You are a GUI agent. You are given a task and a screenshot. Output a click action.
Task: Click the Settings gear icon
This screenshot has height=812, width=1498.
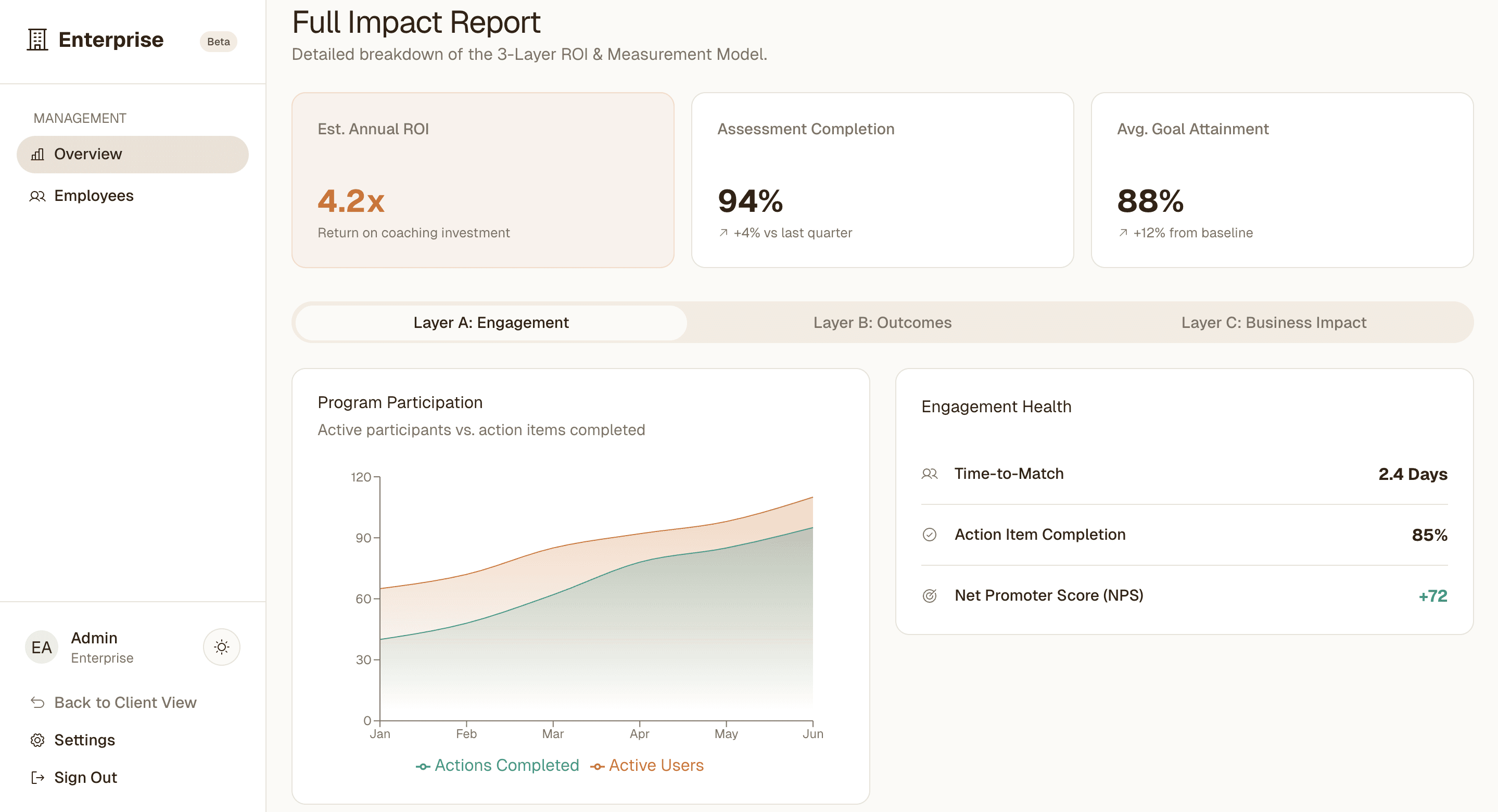38,740
